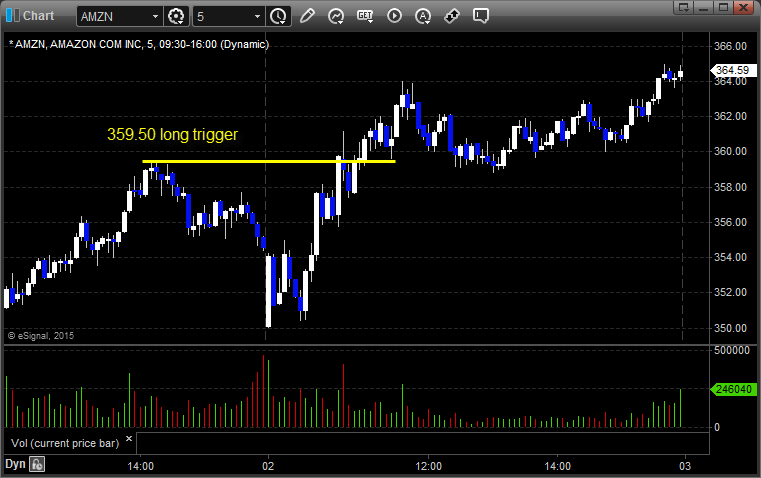The height and width of the screenshot is (478, 761).
Task: Click the detach window icon in title bar
Action: point(683,7)
